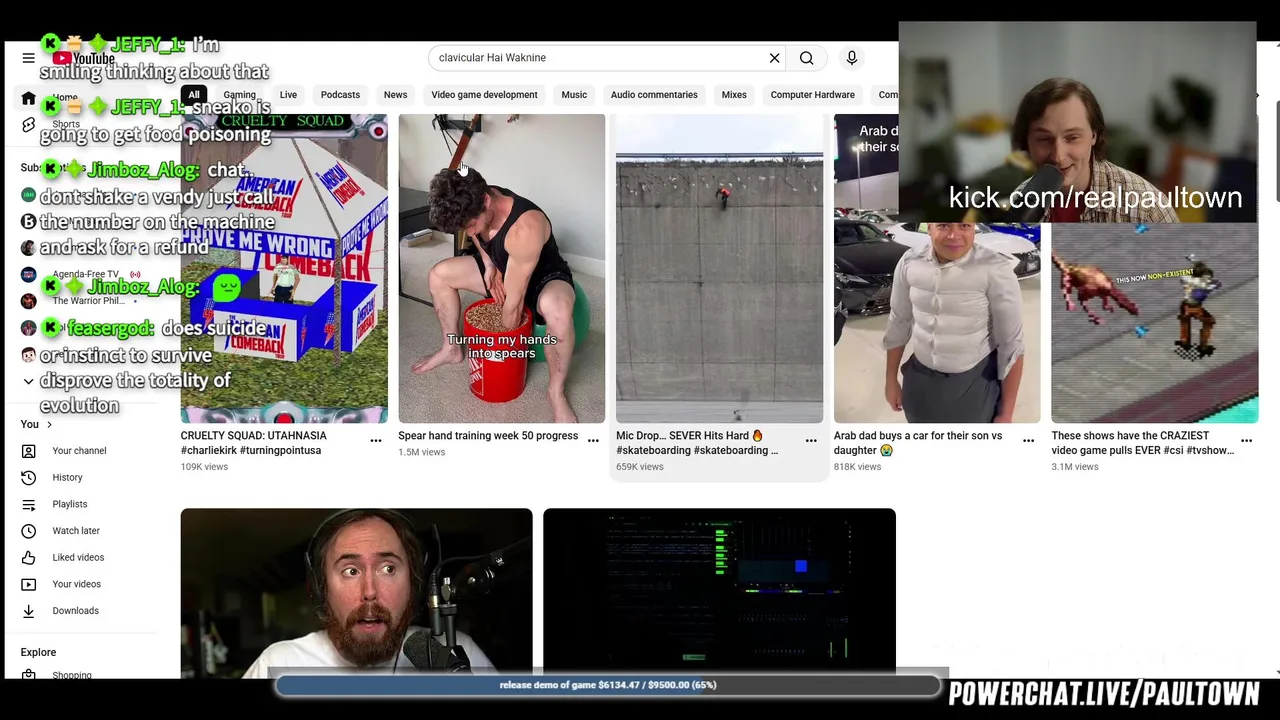Expand subscriptions list chevron above You
Screen dimensions: 1280x720
[x=28, y=381]
